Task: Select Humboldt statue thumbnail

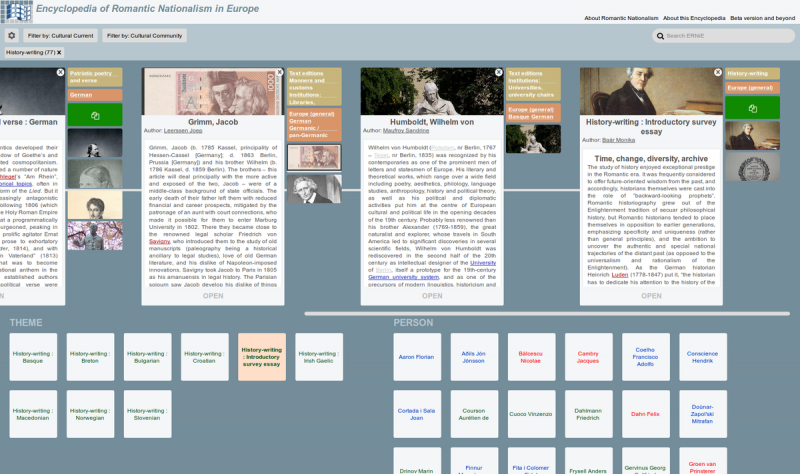Action: pos(533,139)
